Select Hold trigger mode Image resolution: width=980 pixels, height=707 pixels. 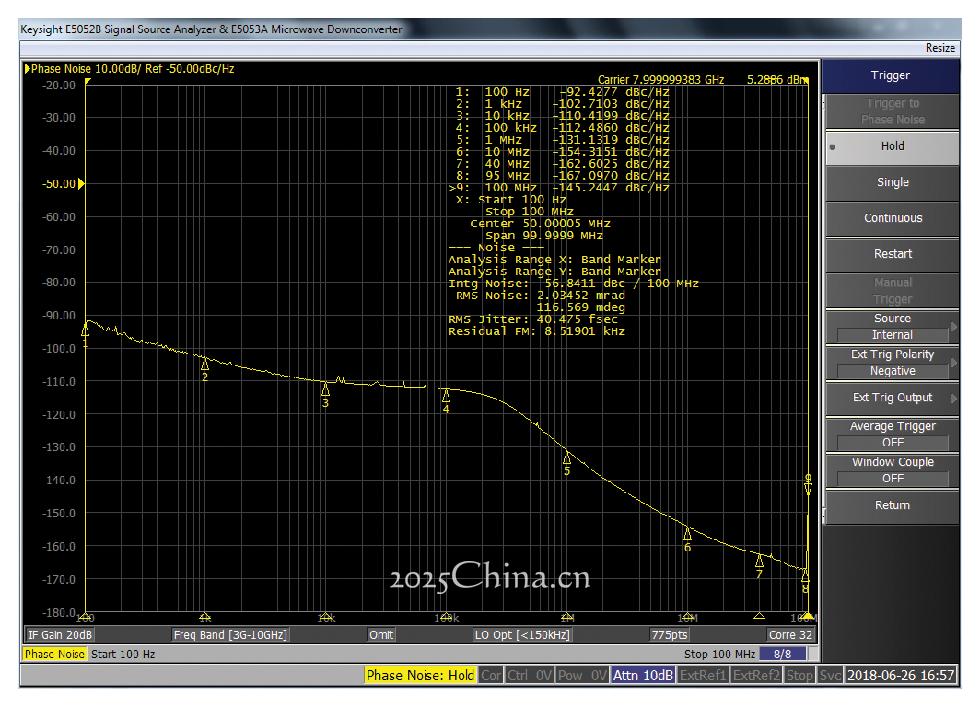[892, 146]
